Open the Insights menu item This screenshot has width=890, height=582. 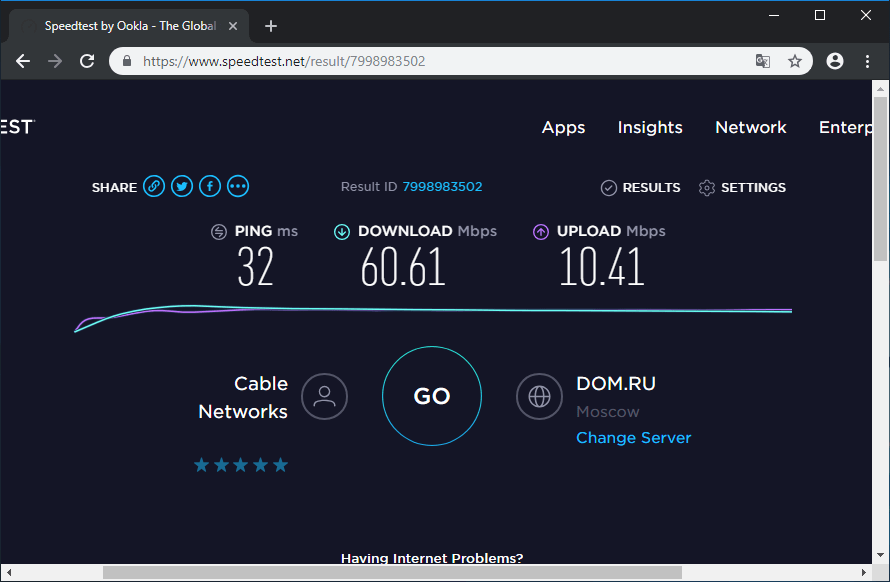[x=650, y=127]
